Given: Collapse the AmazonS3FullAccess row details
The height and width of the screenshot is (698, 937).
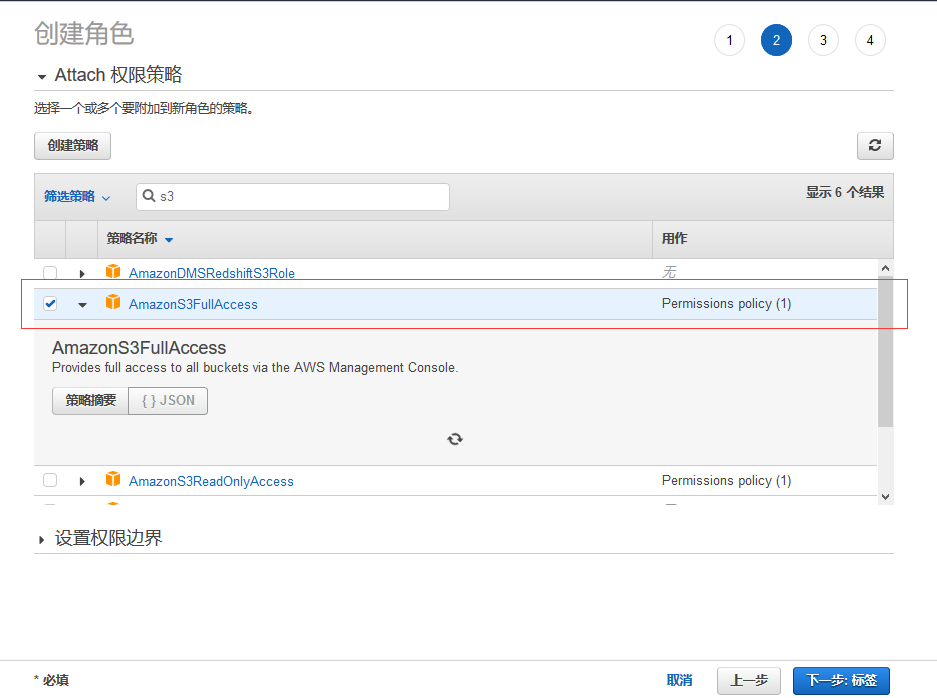Looking at the screenshot, I should (x=82, y=305).
